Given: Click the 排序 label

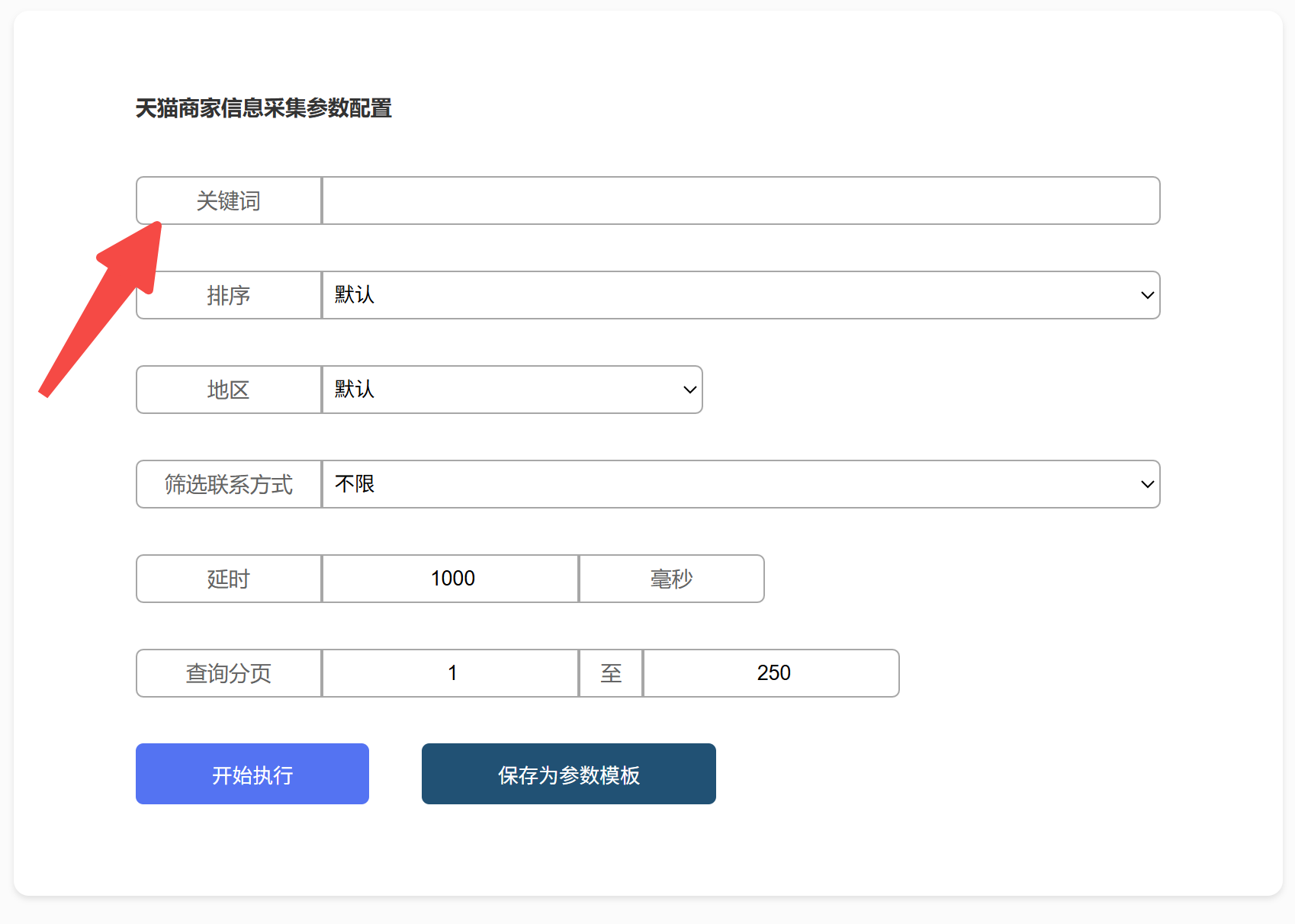Looking at the screenshot, I should tap(229, 295).
